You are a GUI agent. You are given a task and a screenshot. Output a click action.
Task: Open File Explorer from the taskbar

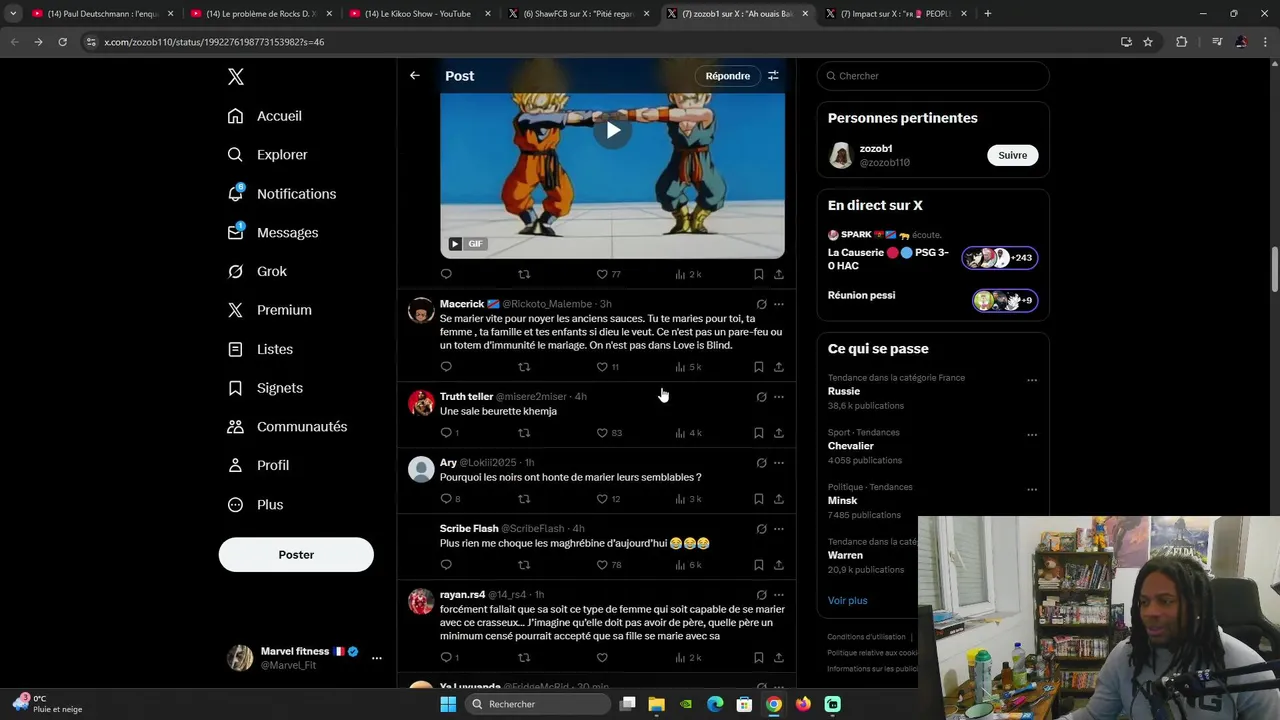[x=657, y=704]
